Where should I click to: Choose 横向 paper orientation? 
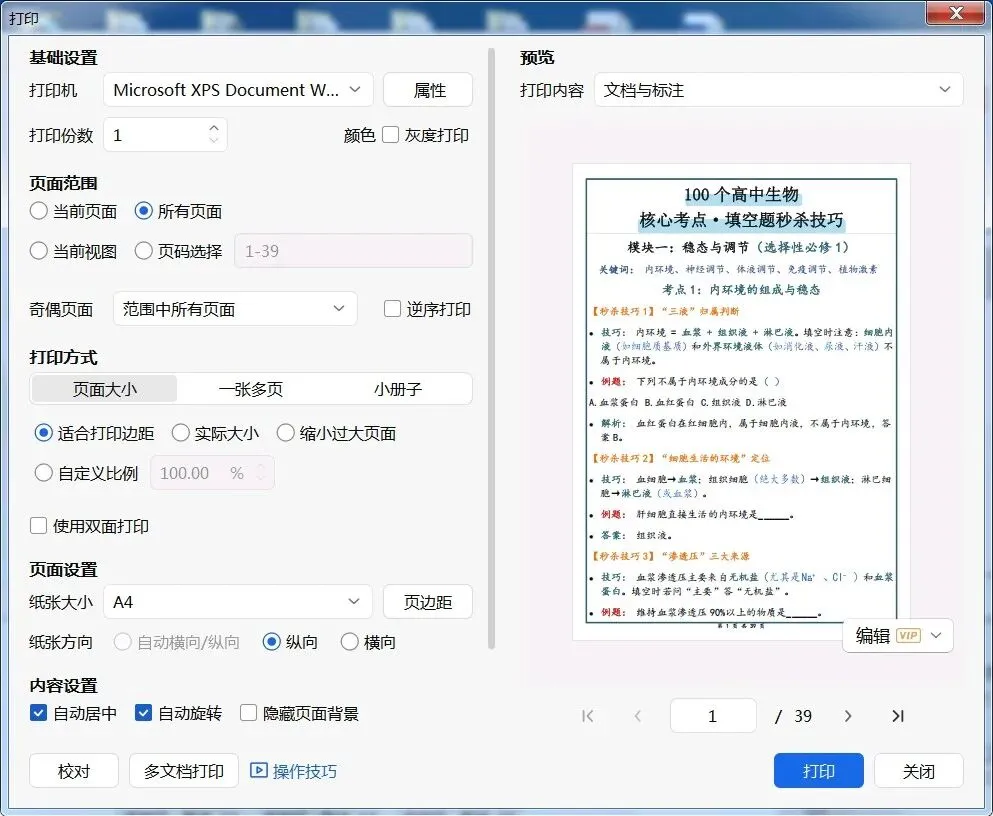click(350, 642)
